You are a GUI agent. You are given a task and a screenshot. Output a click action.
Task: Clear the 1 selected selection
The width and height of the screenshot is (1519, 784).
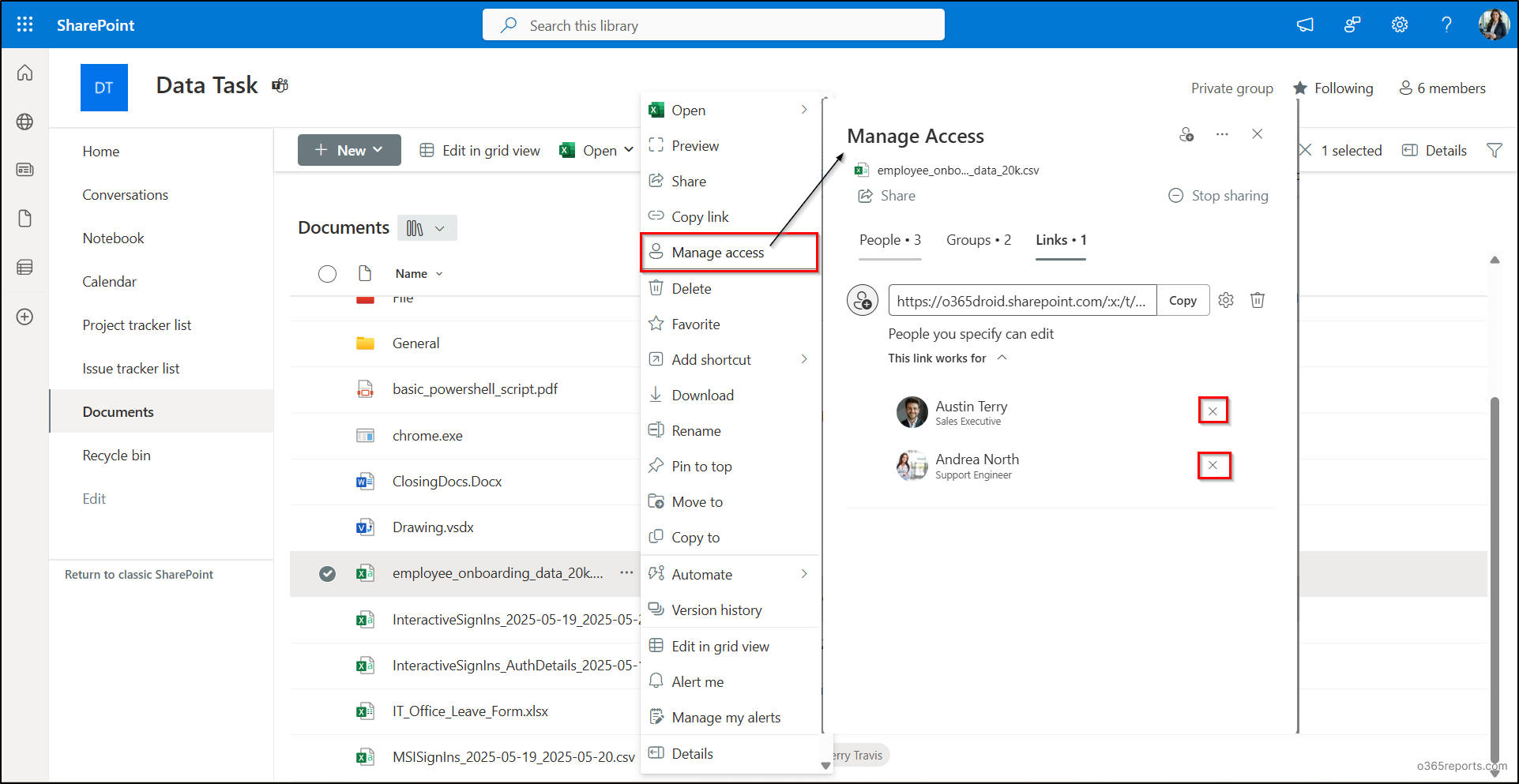coord(1305,150)
